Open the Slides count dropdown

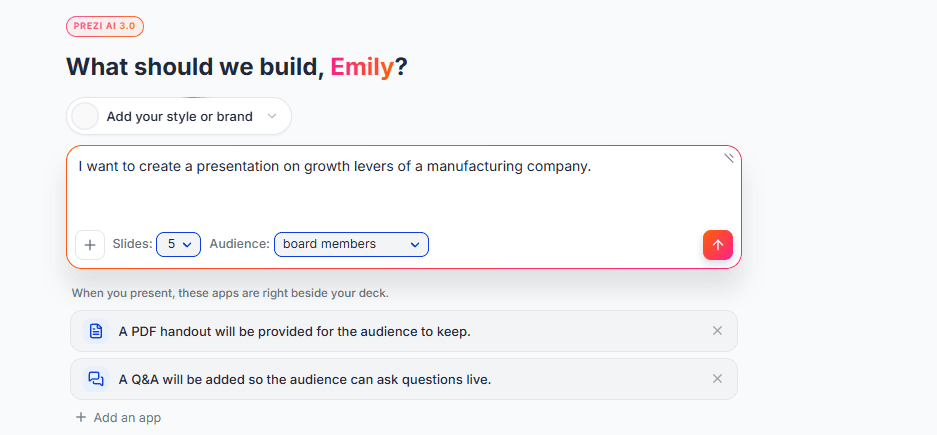(178, 244)
